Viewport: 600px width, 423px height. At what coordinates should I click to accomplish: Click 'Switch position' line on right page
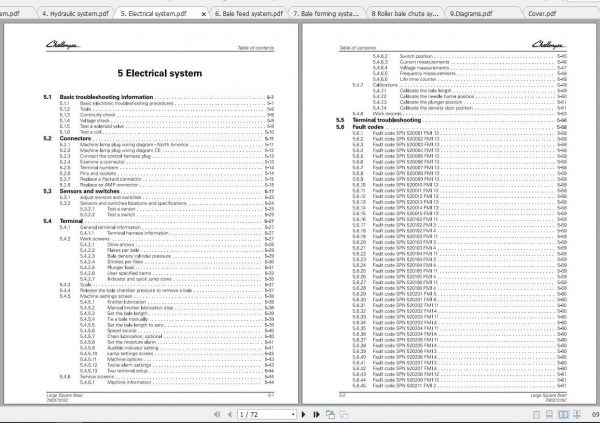[470, 56]
